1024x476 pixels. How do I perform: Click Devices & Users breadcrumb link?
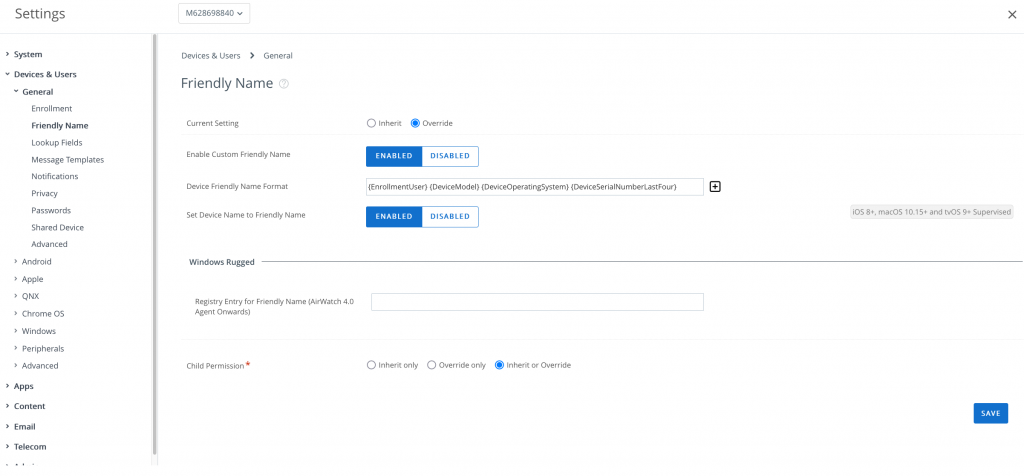210,56
